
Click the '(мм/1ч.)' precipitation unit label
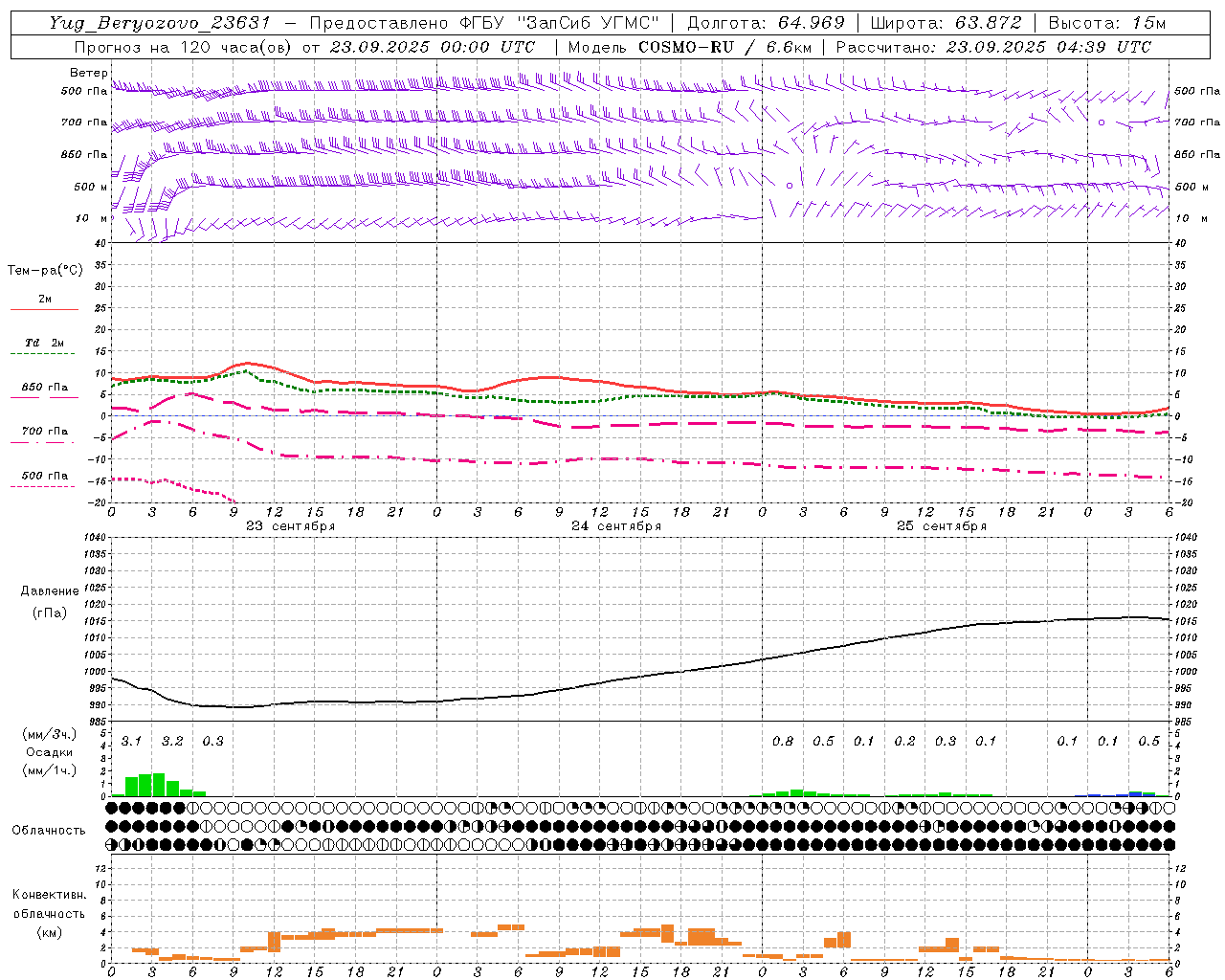tap(50, 770)
